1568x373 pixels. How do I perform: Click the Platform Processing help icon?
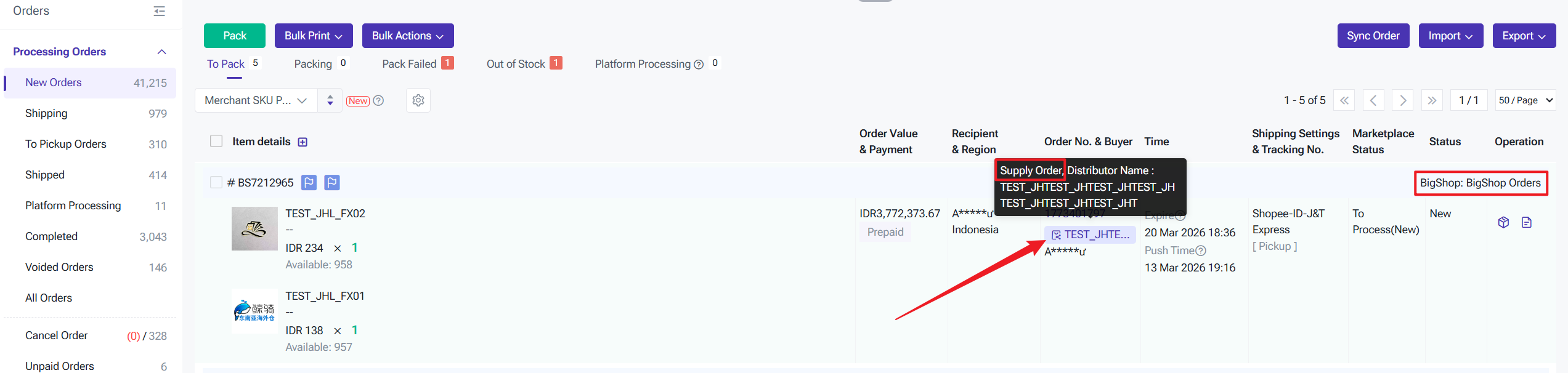coord(699,65)
